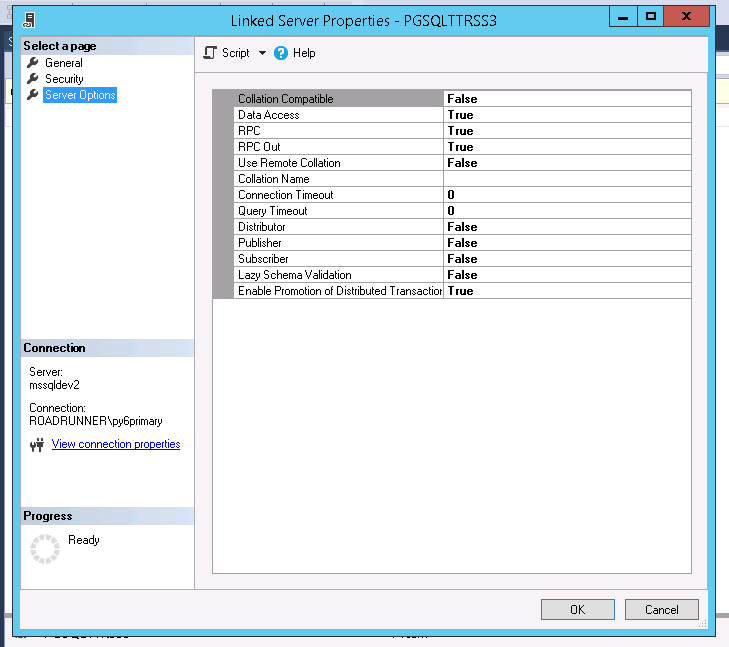Open the Lazy Schema Validation value dropdown
The image size is (729, 647).
tap(567, 275)
